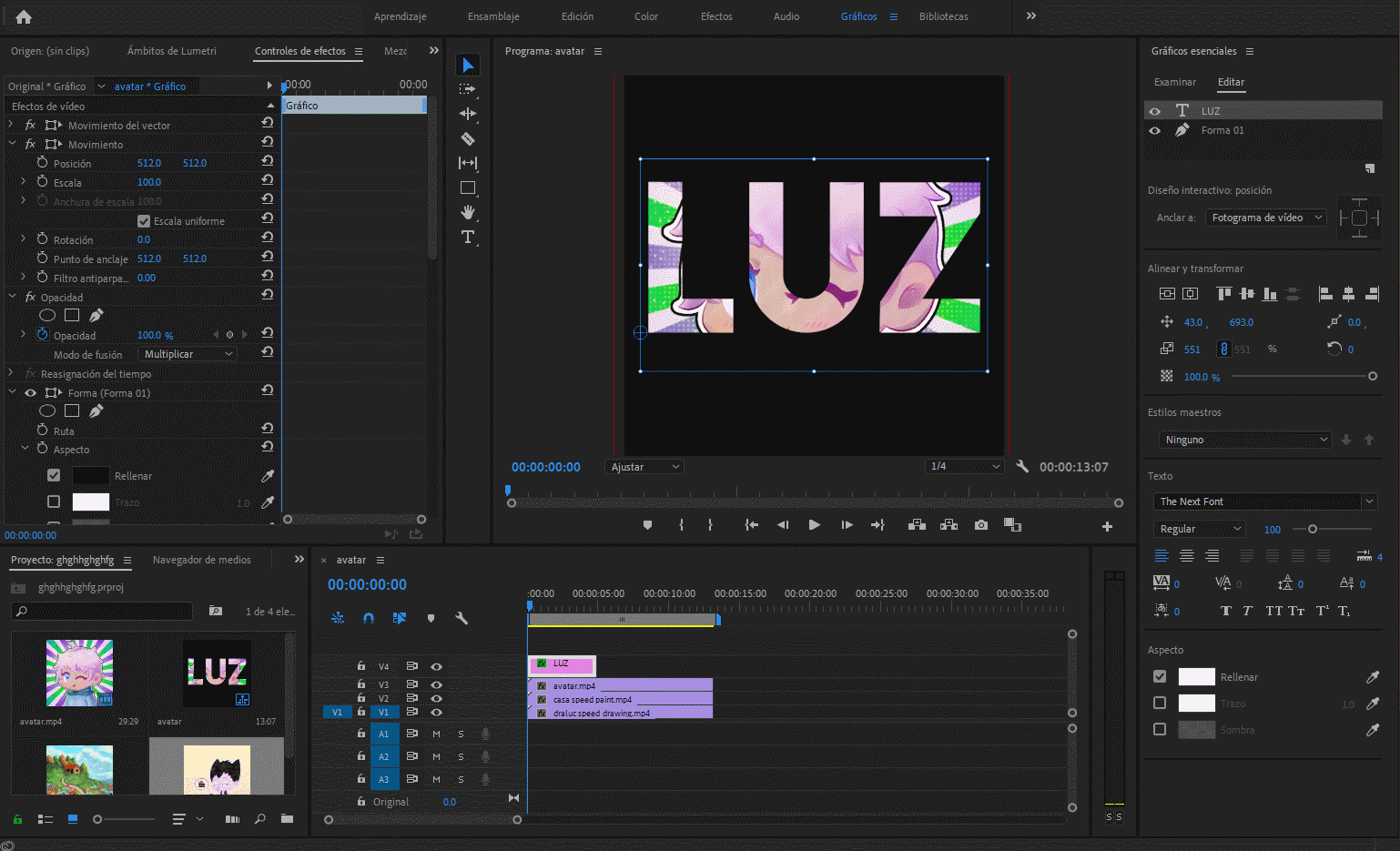Open the Ajustar zoom dropdown
The image size is (1400, 851).
[644, 467]
